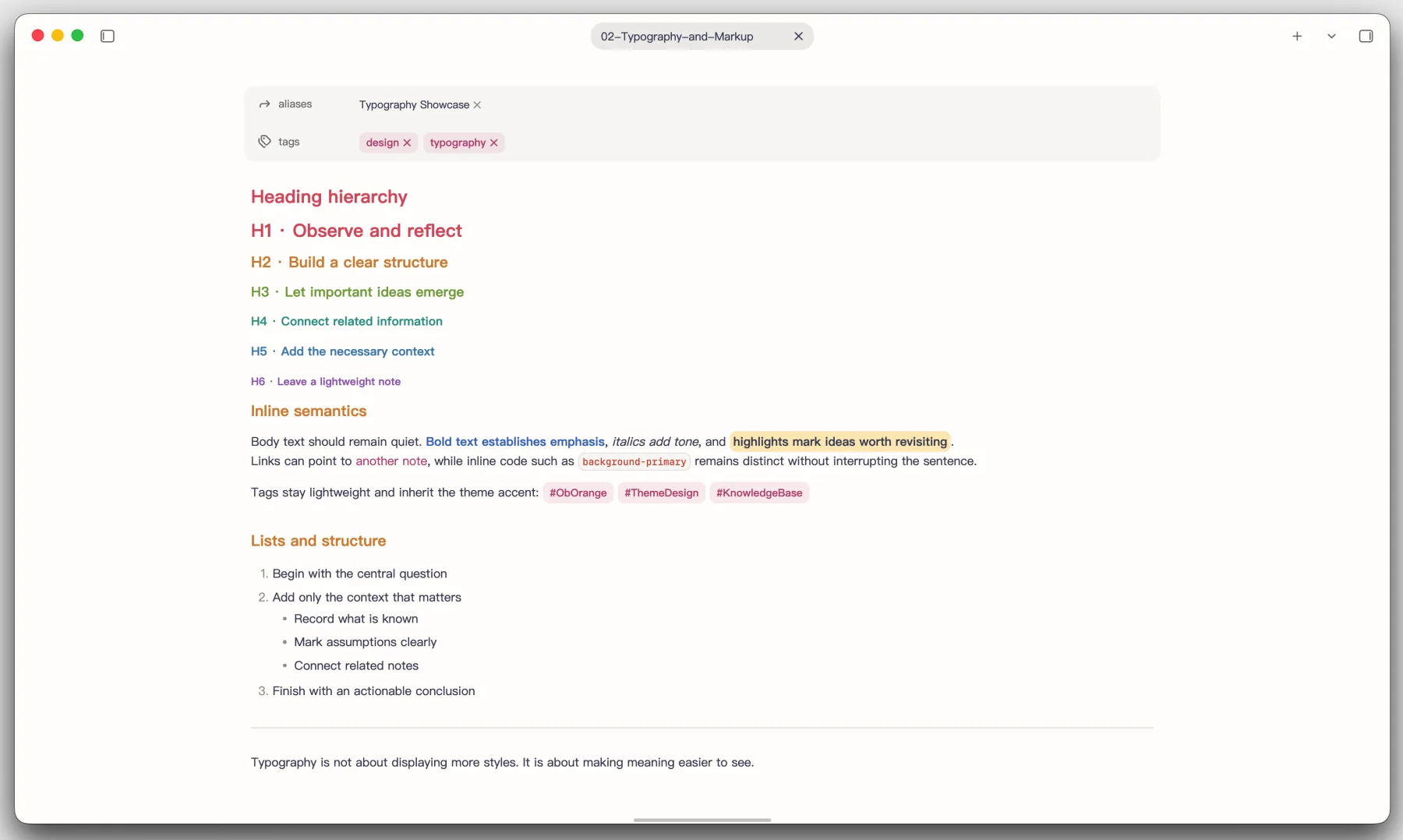Click Add only the context that matters
Screen dimensions: 1403x840
point(366,597)
